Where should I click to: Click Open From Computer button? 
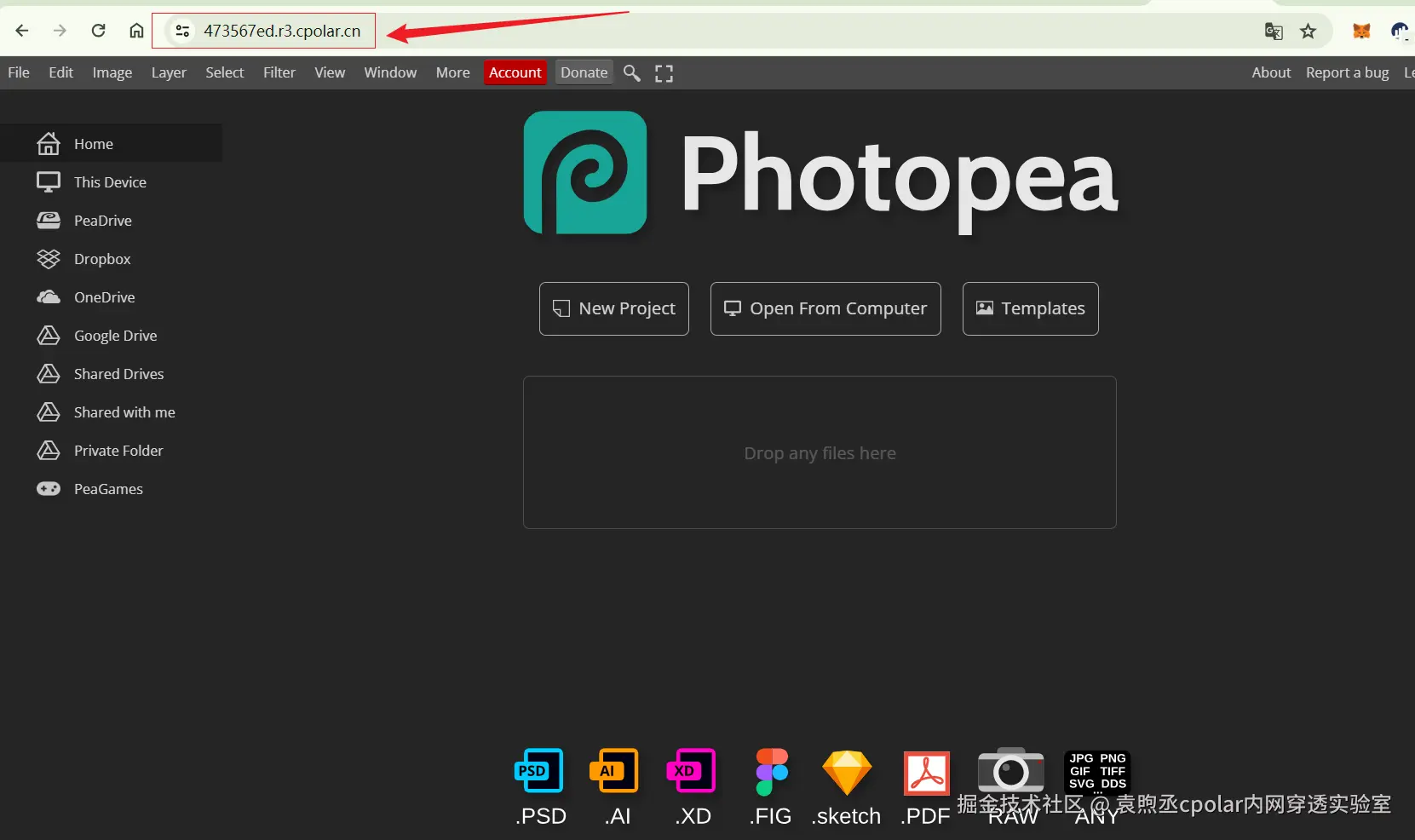click(825, 308)
